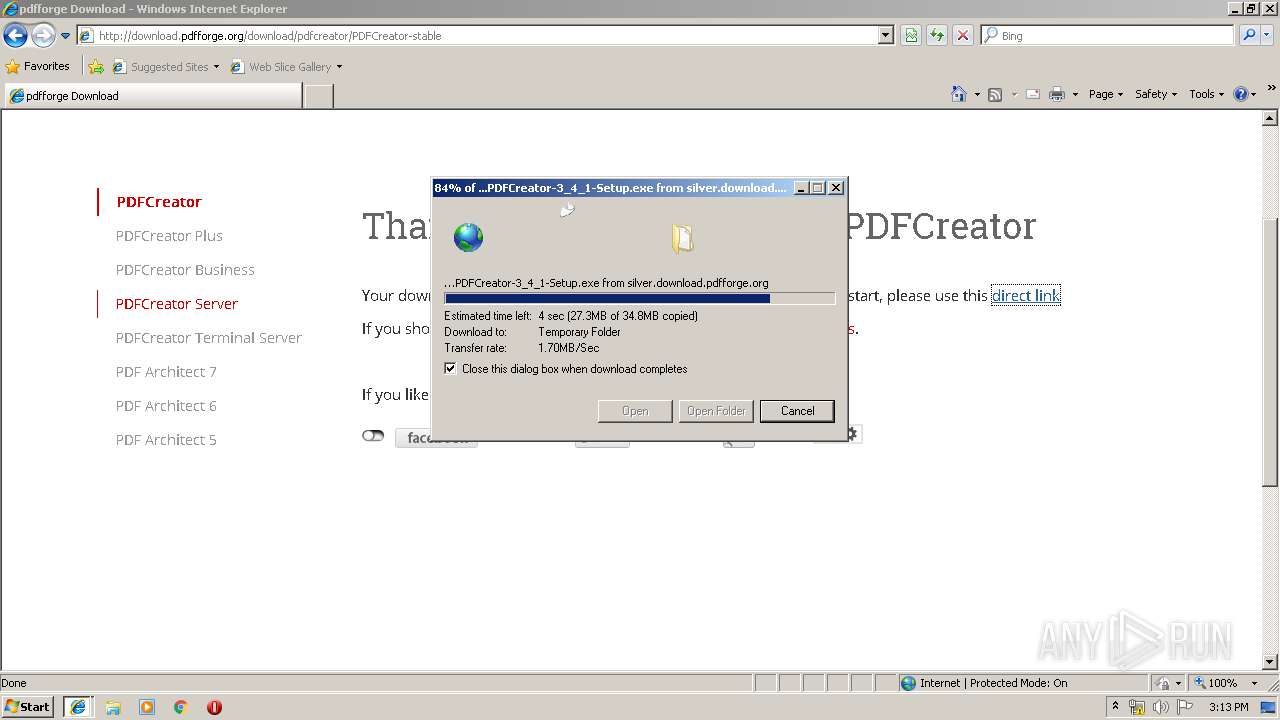Click the Internet Explorer taskbar icon
Image resolution: width=1280 pixels, height=720 pixels.
[78, 707]
